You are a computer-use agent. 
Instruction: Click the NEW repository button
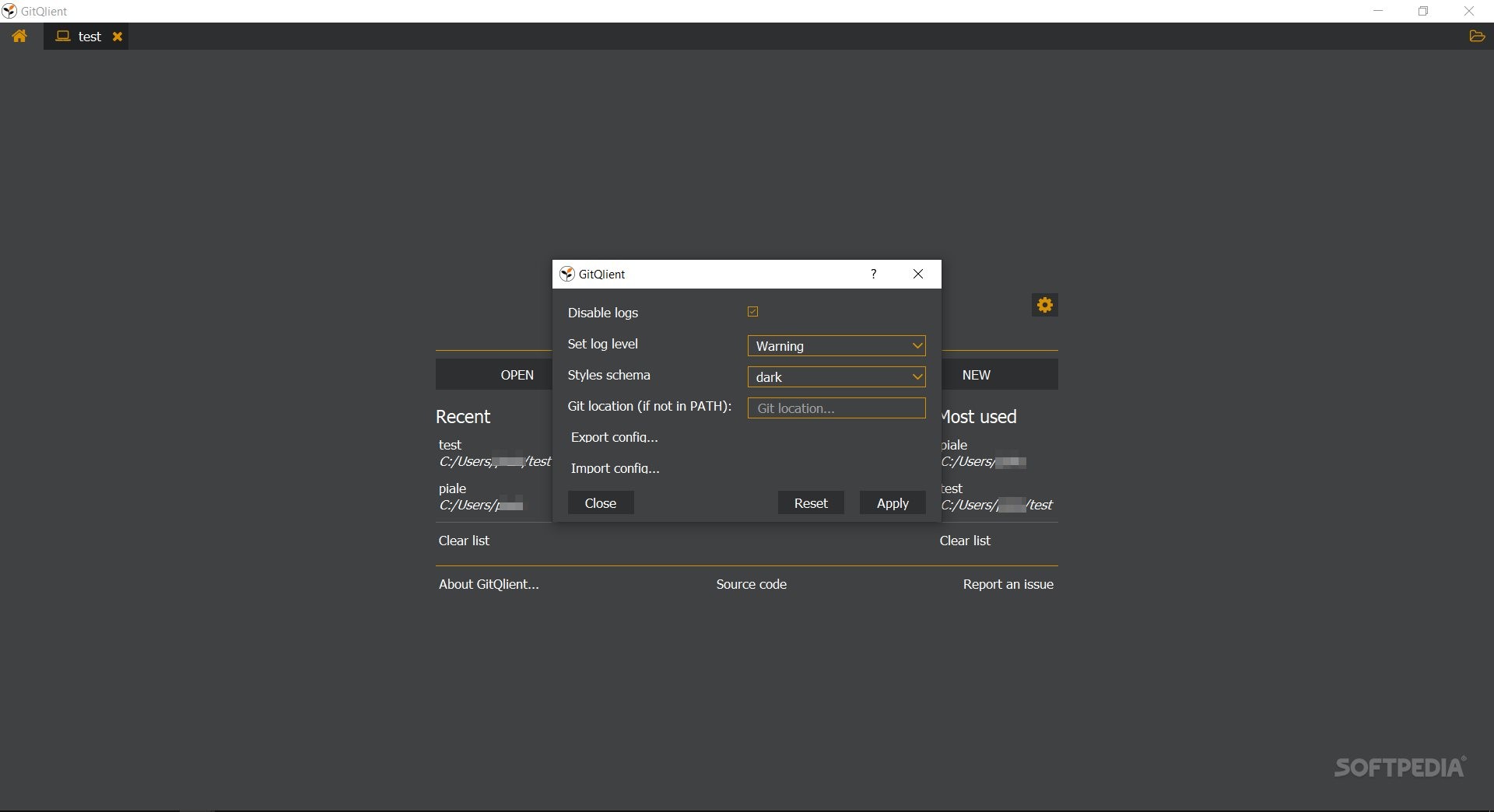coord(1000,375)
